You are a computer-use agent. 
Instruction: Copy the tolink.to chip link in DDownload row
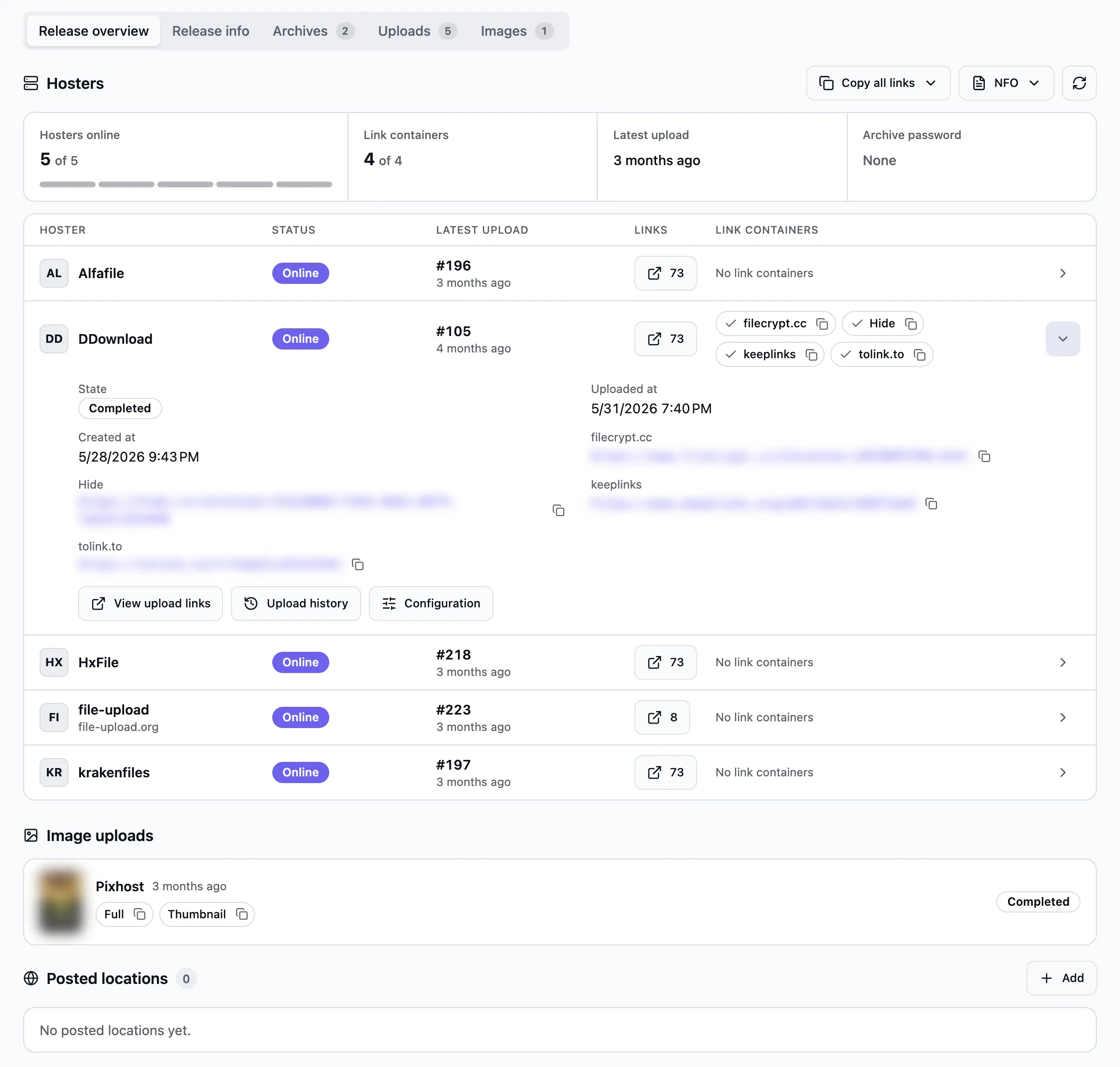click(919, 354)
